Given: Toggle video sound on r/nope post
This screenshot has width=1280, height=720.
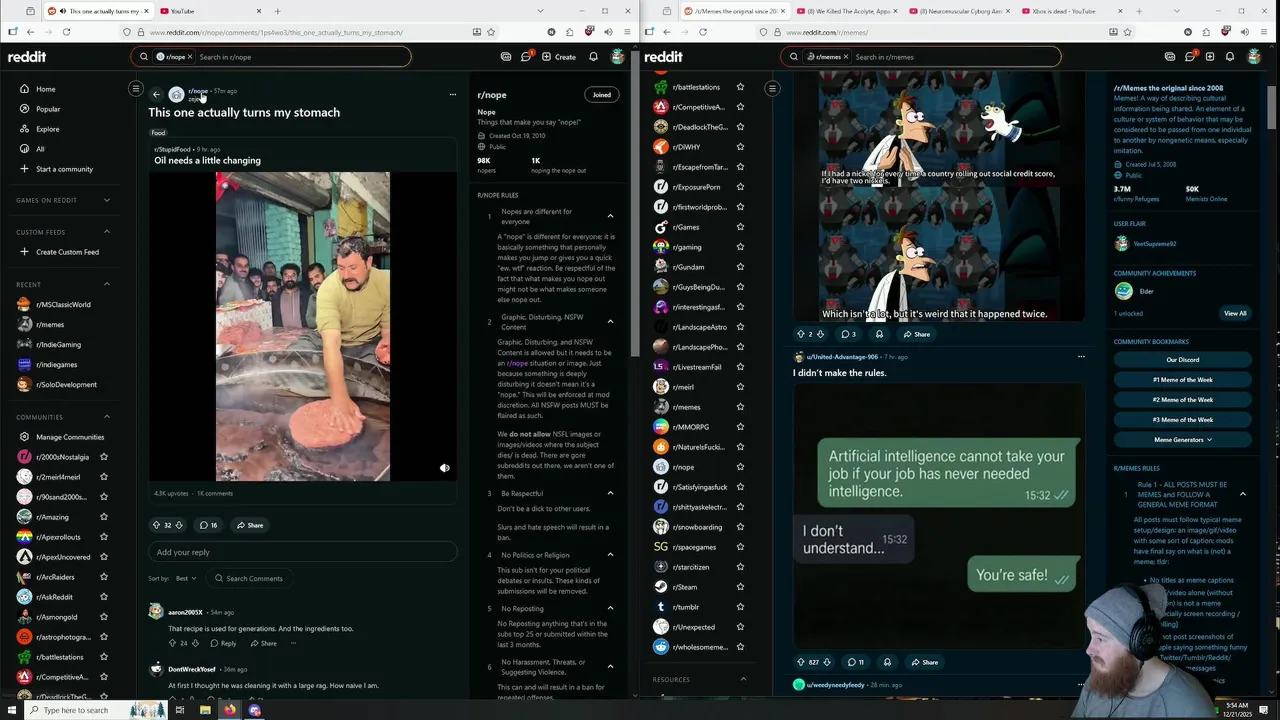Looking at the screenshot, I should (445, 468).
